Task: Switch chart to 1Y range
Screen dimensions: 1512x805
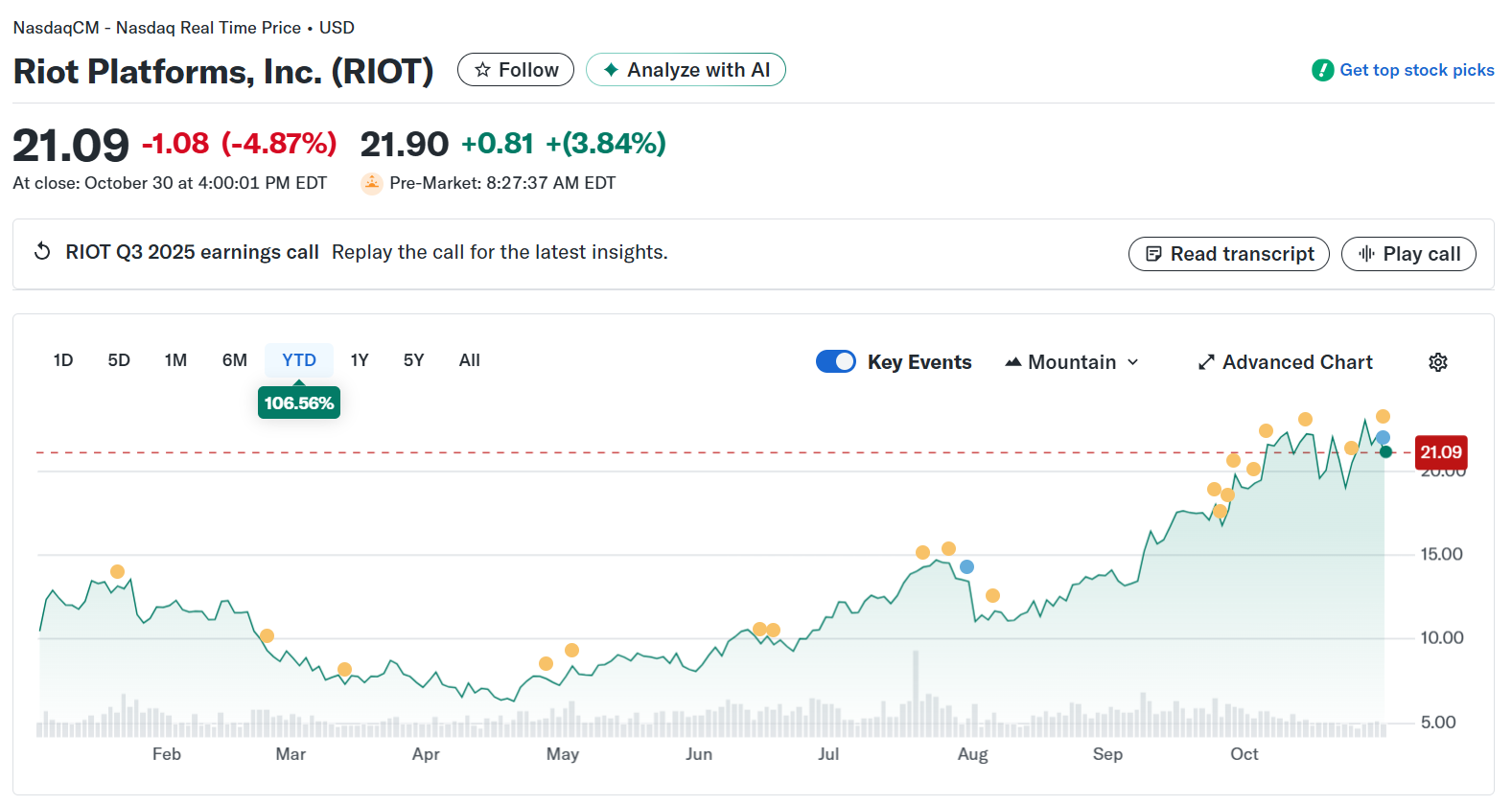Action: [x=360, y=360]
